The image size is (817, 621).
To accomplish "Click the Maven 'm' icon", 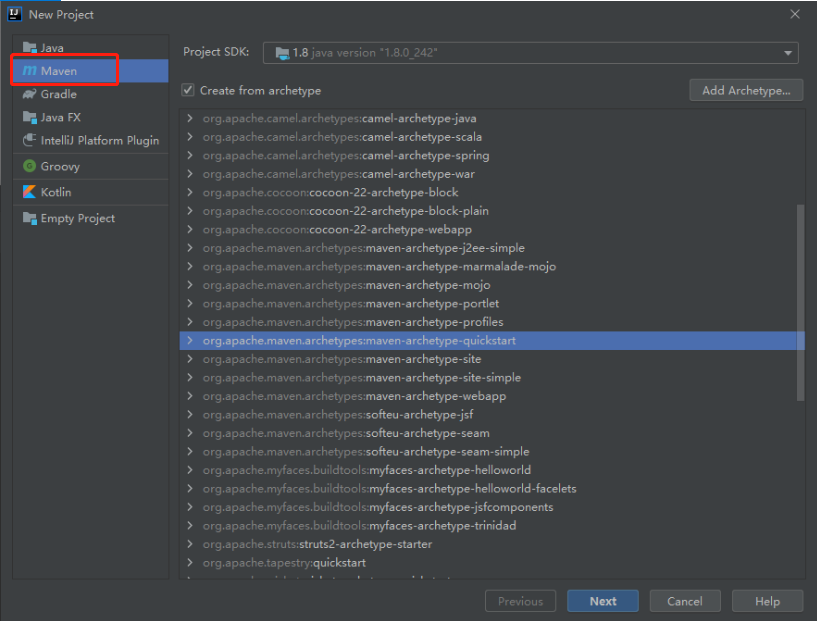I will click(x=29, y=71).
